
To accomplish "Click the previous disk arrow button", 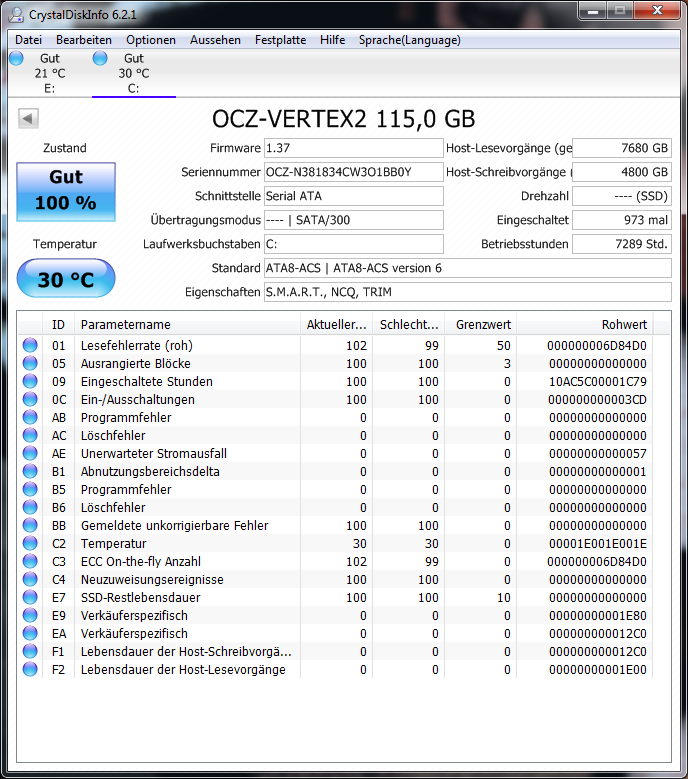I will [x=28, y=118].
